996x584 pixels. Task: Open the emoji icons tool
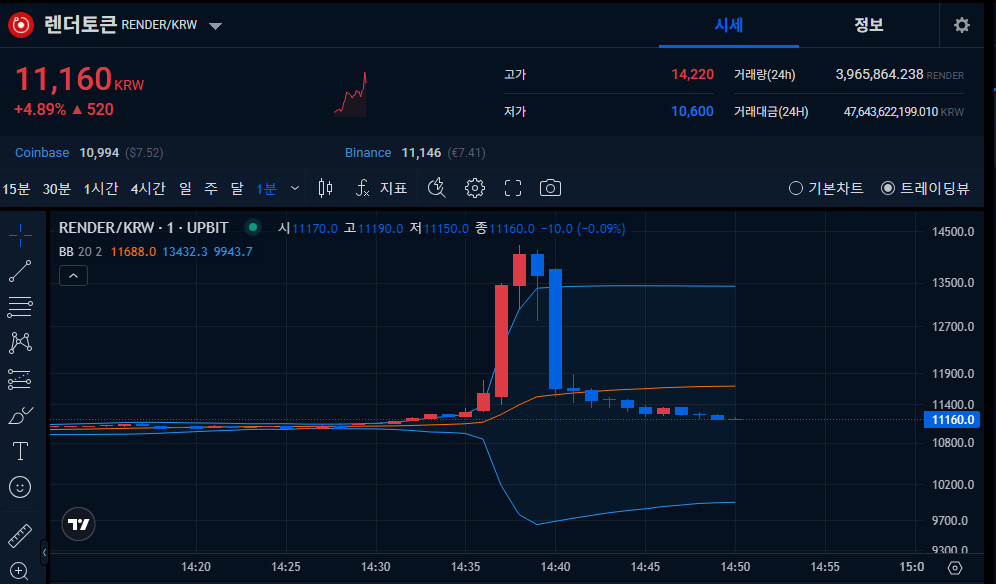20,487
